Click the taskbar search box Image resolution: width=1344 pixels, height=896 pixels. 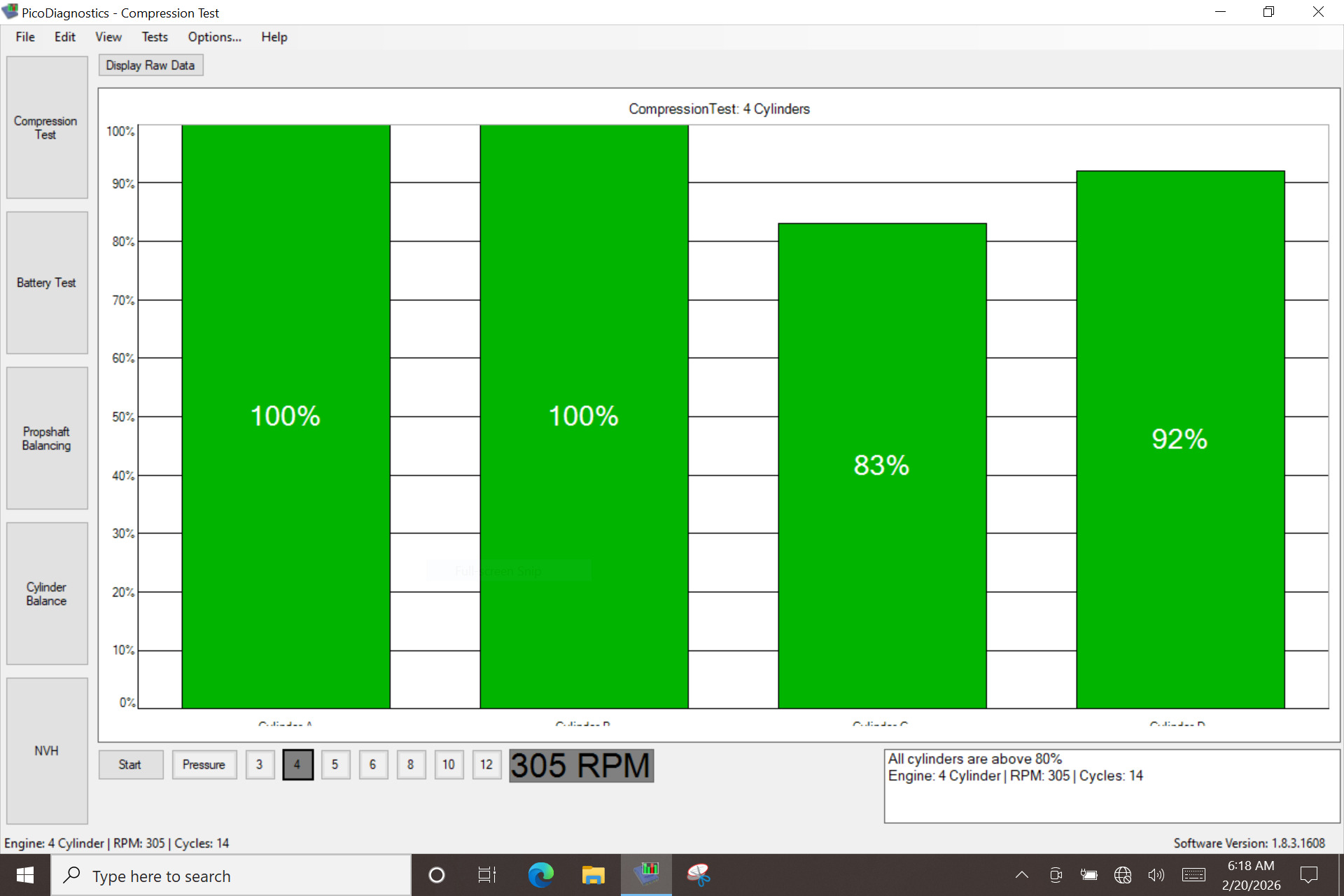point(231,875)
